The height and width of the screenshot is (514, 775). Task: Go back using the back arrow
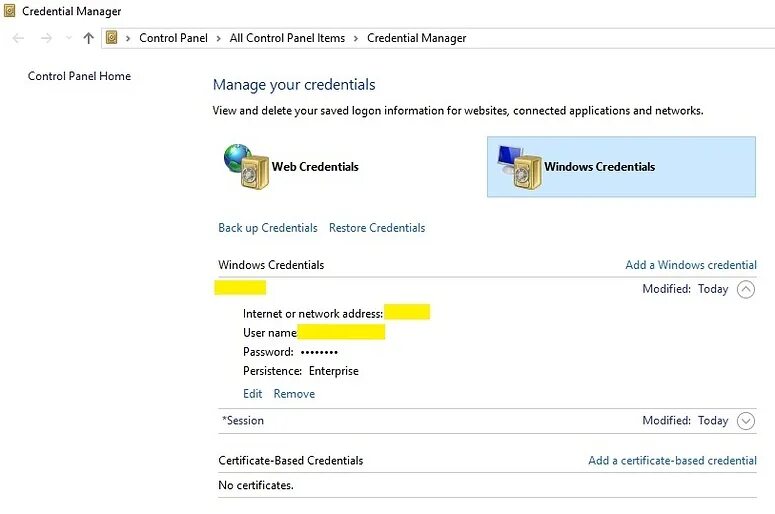click(19, 38)
